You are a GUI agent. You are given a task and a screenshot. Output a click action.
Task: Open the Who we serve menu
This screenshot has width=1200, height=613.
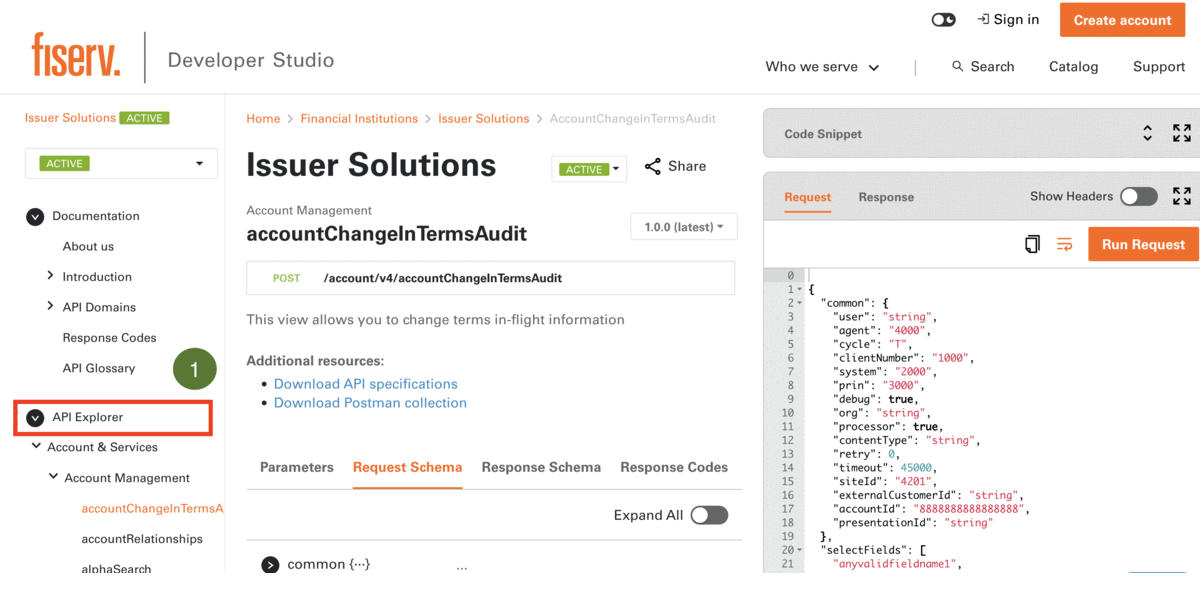tap(822, 67)
